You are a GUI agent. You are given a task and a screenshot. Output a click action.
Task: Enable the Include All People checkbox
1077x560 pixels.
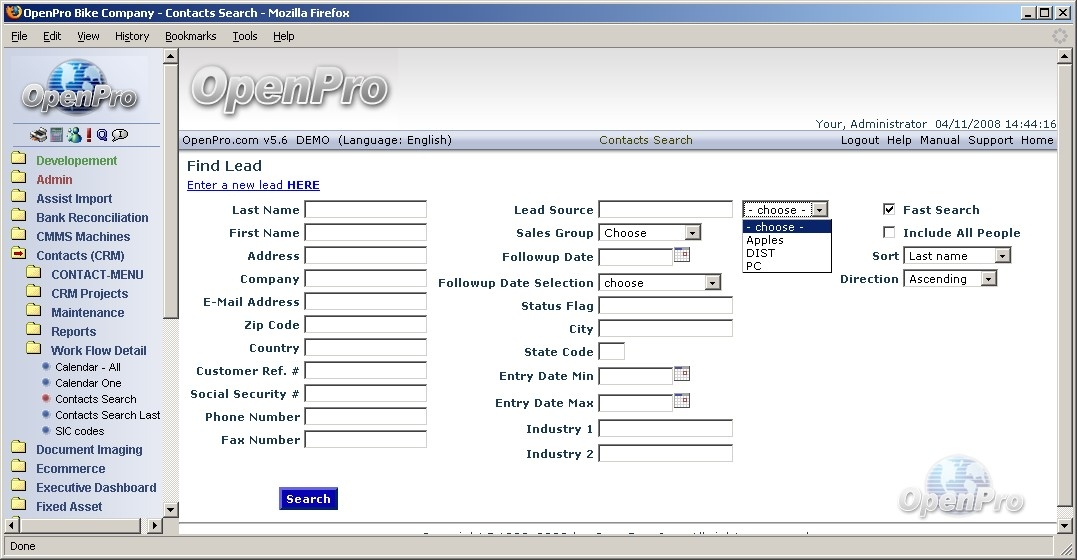coord(889,233)
